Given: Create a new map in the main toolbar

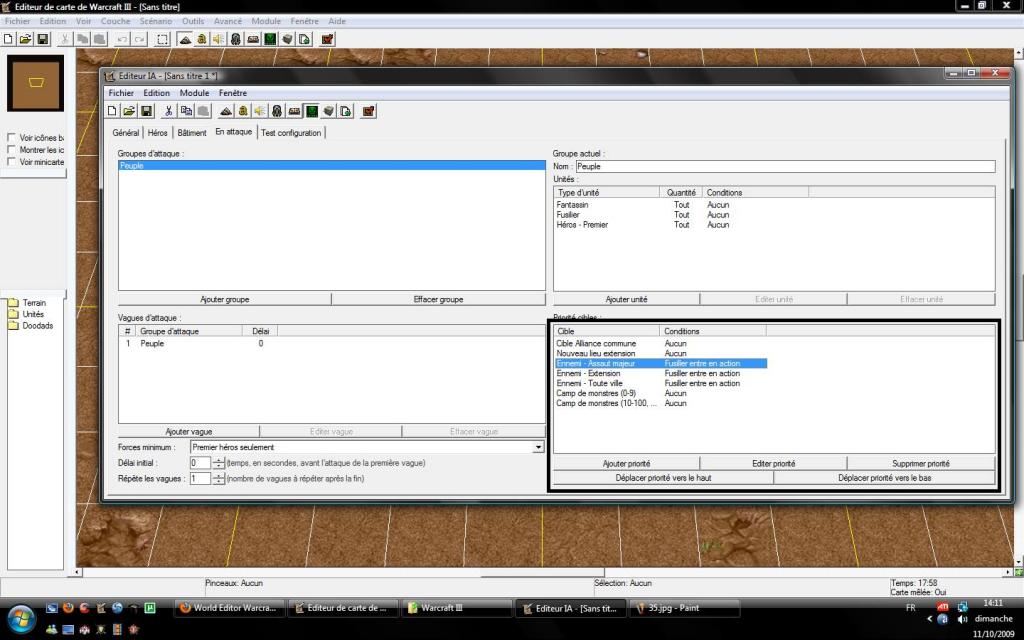Looking at the screenshot, I should coord(8,39).
